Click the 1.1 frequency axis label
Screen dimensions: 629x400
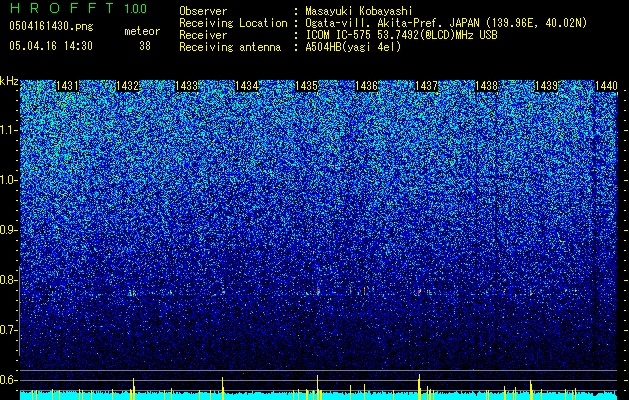click(x=9, y=130)
